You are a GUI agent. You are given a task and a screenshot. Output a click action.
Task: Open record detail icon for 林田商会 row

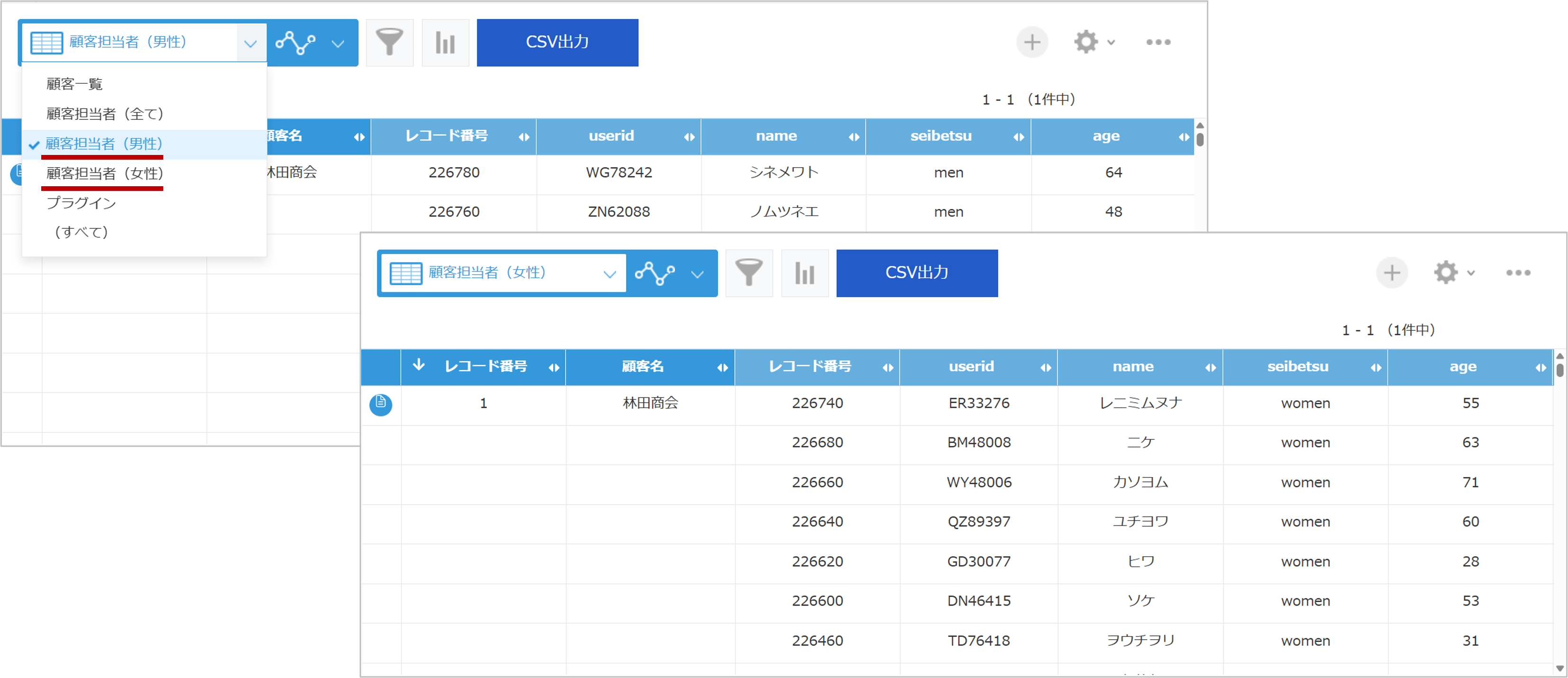381,404
